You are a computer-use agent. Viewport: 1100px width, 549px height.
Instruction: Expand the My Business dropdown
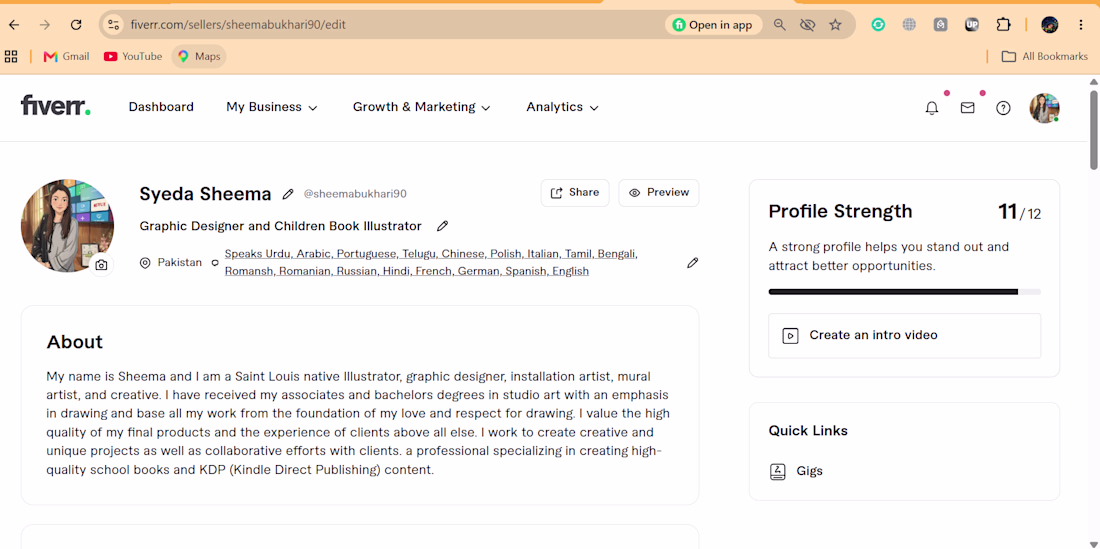point(271,107)
